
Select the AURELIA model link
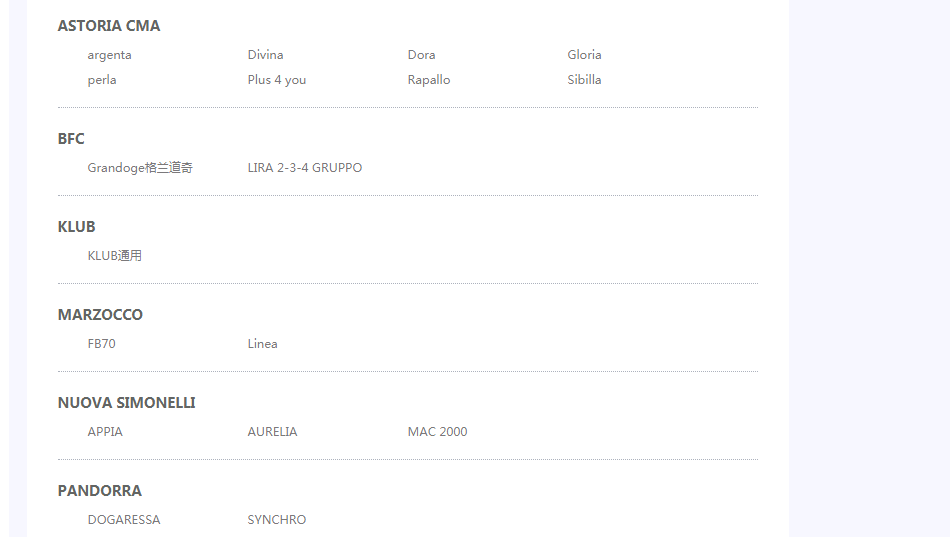272,432
